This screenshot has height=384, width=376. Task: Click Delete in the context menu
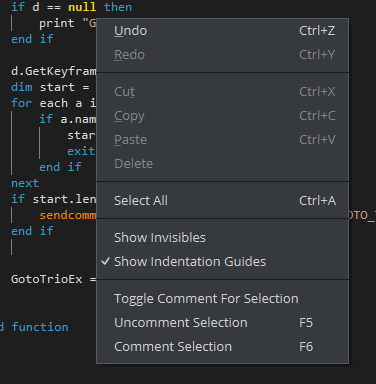(222, 164)
